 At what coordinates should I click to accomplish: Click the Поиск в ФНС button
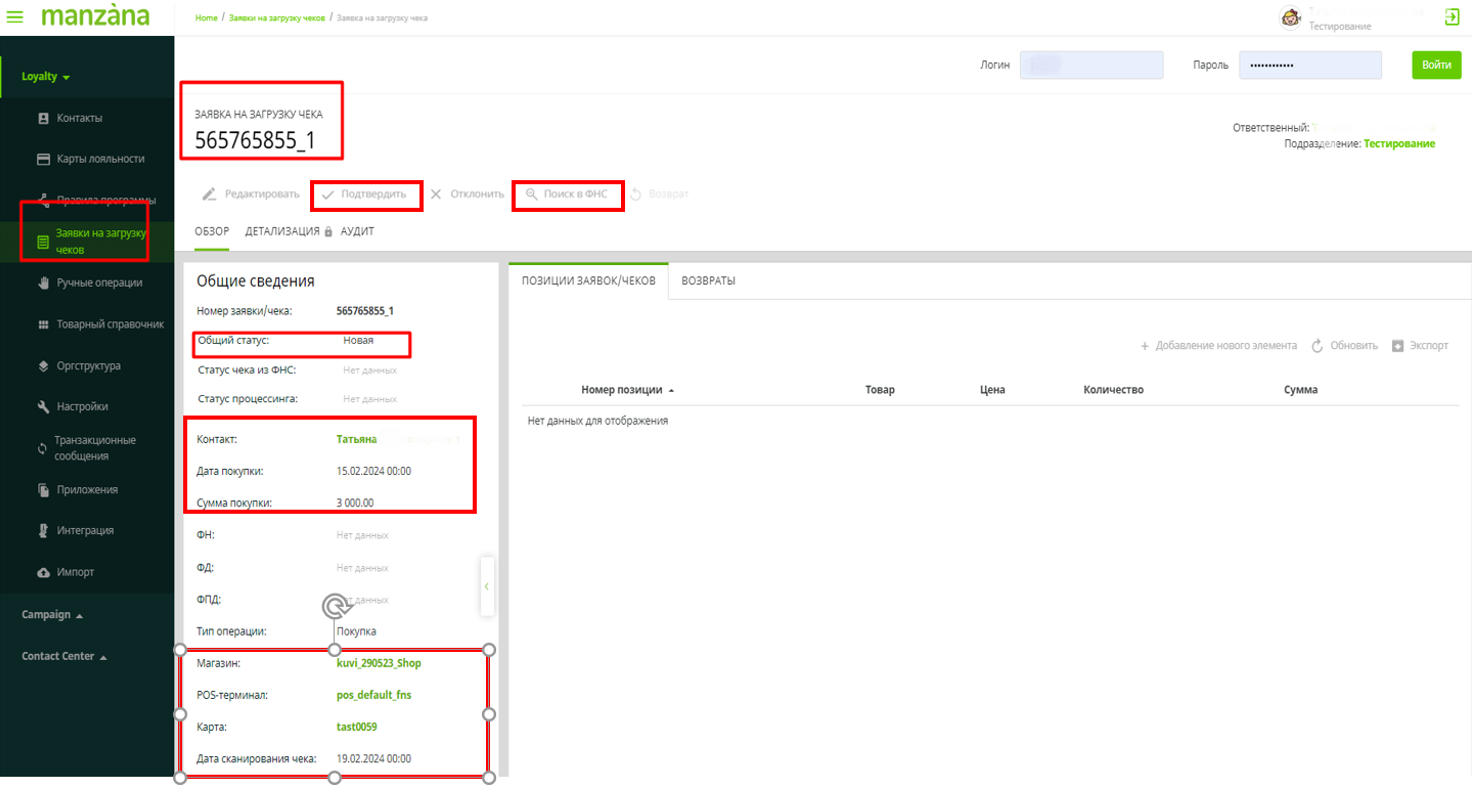pyautogui.click(x=567, y=194)
